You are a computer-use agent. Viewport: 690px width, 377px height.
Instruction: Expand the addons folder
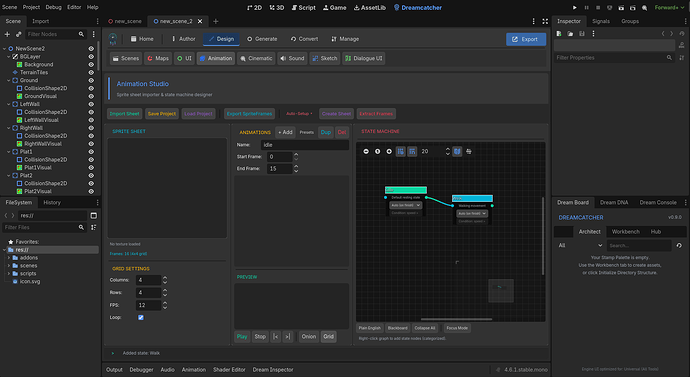(x=8, y=258)
